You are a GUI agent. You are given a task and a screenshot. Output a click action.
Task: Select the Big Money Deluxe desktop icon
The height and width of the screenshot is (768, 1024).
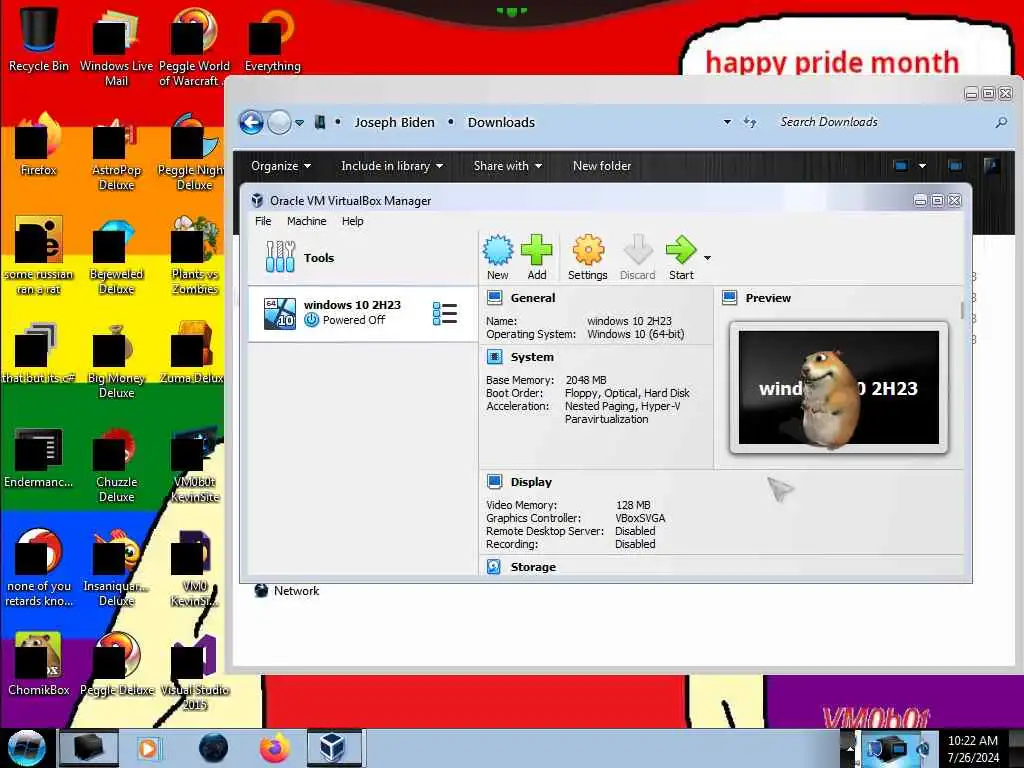(x=116, y=360)
